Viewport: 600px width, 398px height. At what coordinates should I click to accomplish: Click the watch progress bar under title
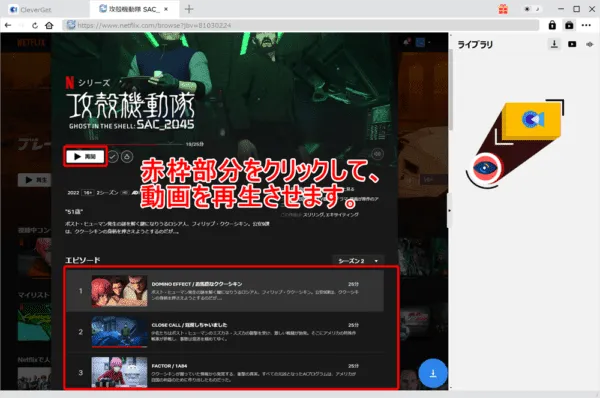pyautogui.click(x=126, y=144)
